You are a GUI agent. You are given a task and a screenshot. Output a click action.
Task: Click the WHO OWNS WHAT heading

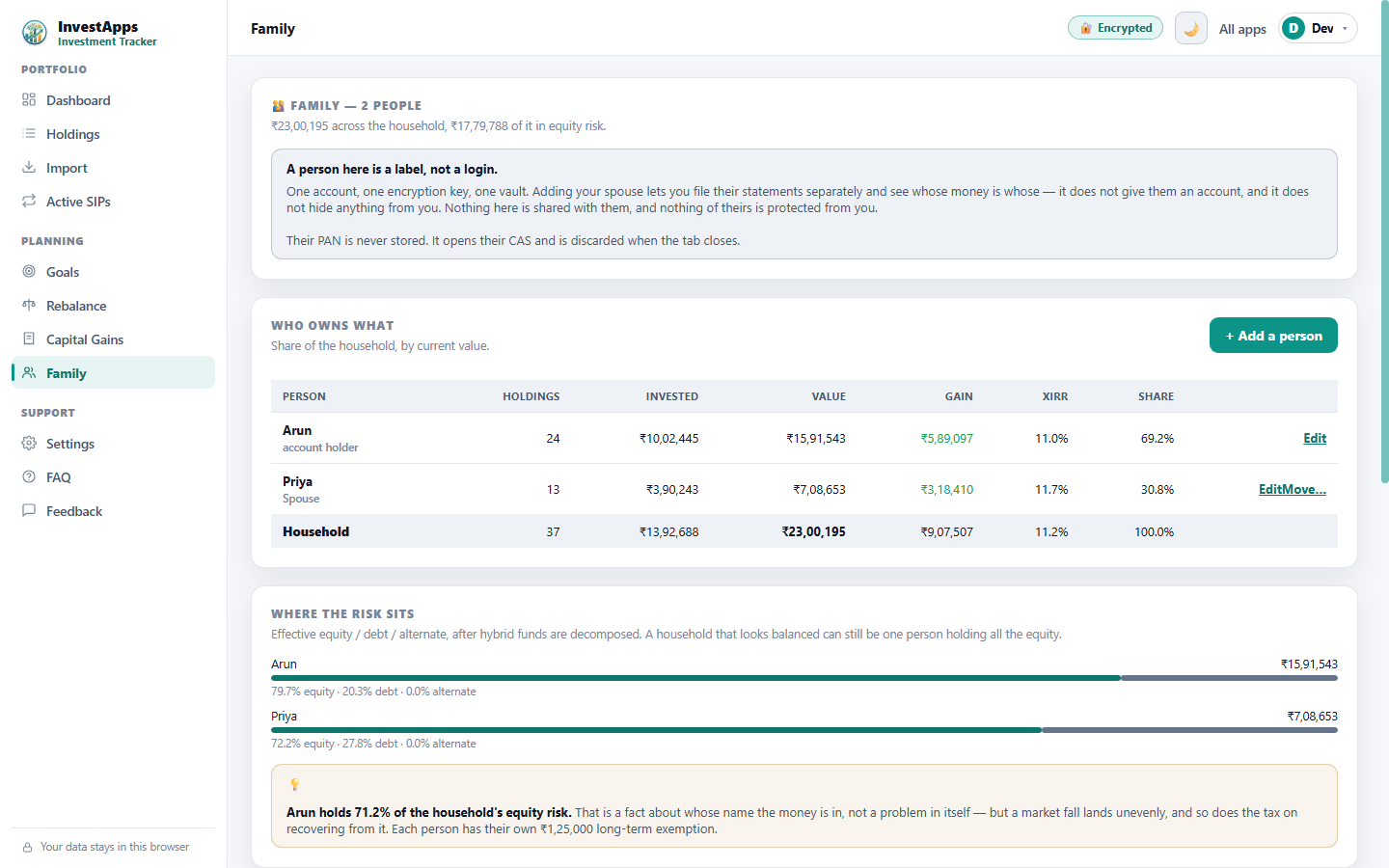333,325
